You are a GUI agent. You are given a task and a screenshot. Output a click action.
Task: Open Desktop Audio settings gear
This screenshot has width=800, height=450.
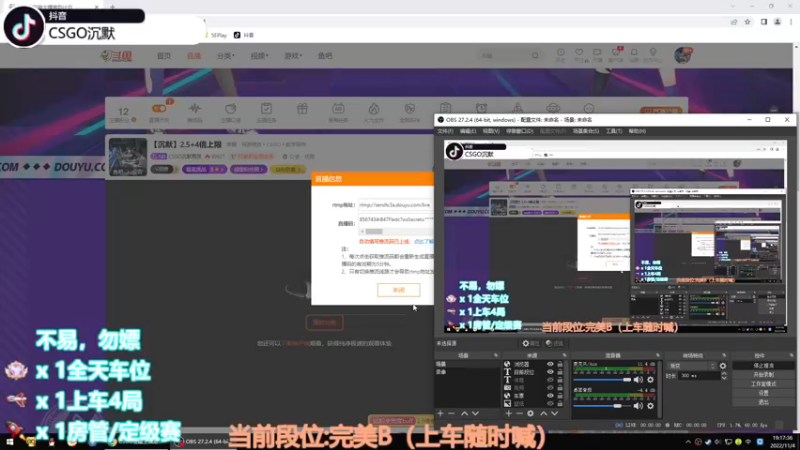coord(651,406)
